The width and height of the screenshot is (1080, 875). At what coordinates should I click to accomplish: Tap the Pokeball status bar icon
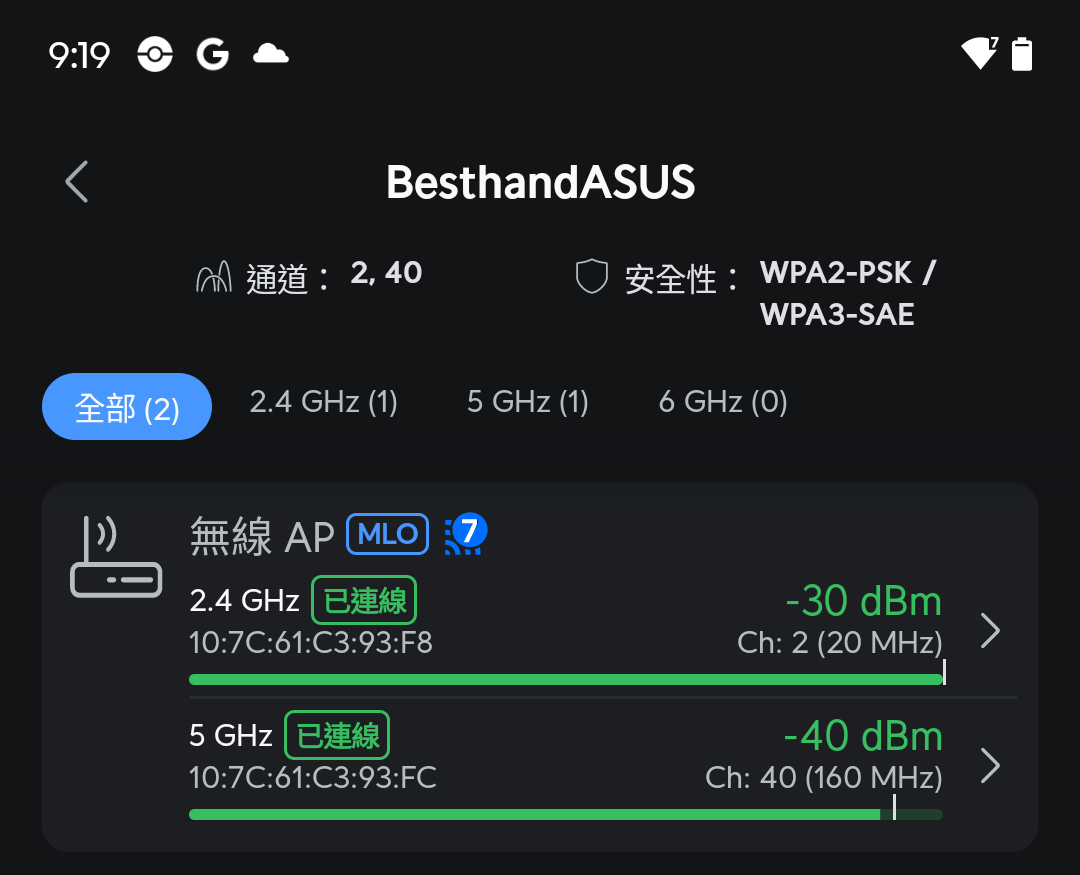[x=154, y=54]
